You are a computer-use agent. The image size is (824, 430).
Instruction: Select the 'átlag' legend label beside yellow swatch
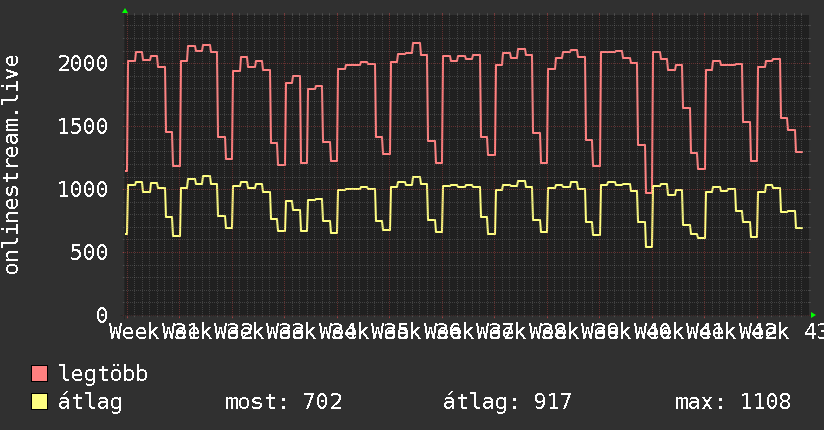90,402
